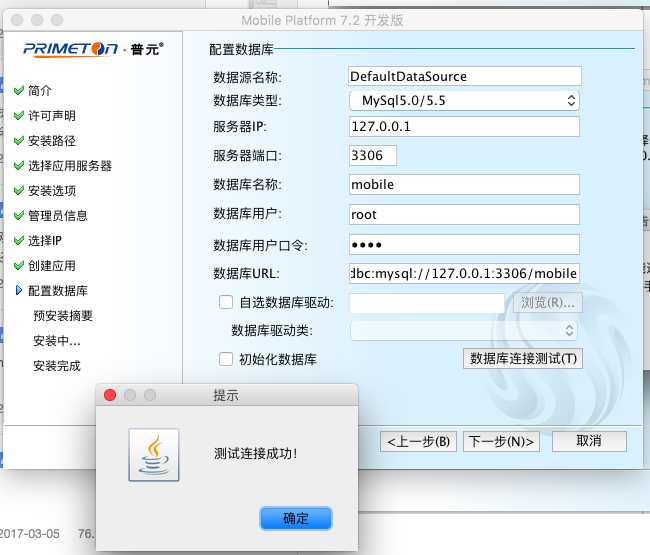This screenshot has height=555, width=650.
Task: Select the 选择IP step
Action: 45,240
